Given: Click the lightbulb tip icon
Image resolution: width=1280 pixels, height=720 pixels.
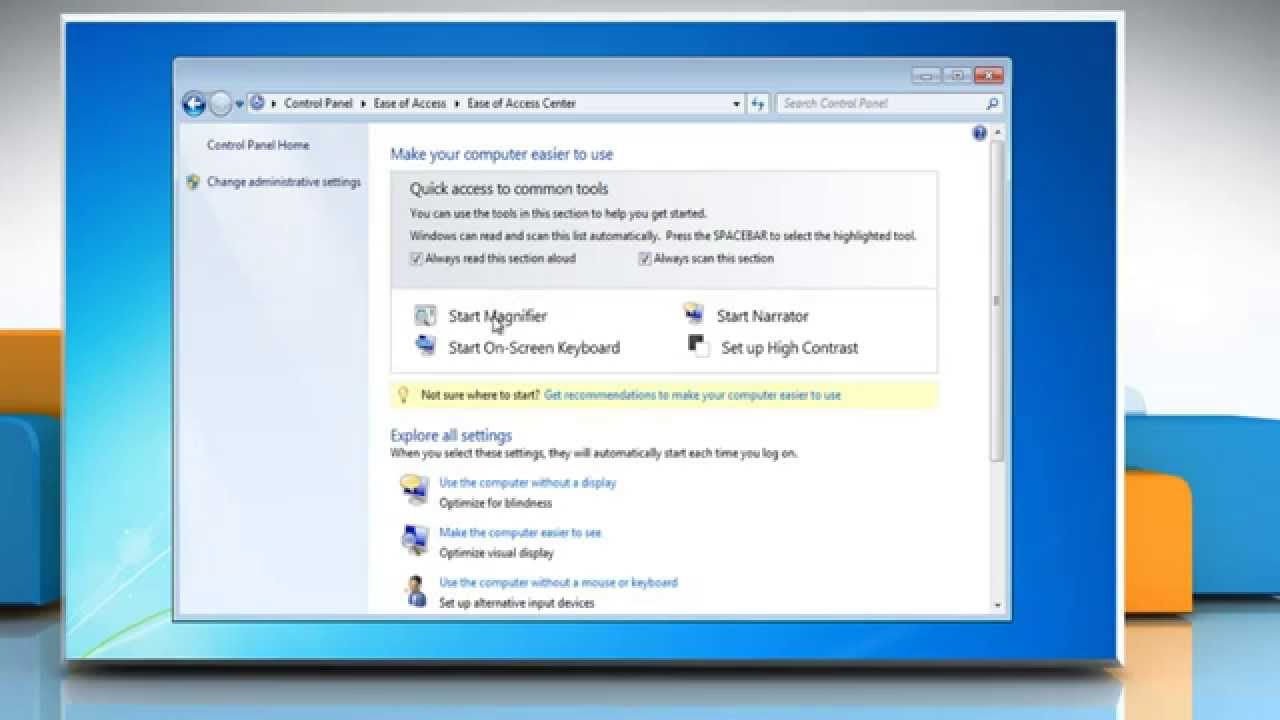Looking at the screenshot, I should pyautogui.click(x=404, y=395).
